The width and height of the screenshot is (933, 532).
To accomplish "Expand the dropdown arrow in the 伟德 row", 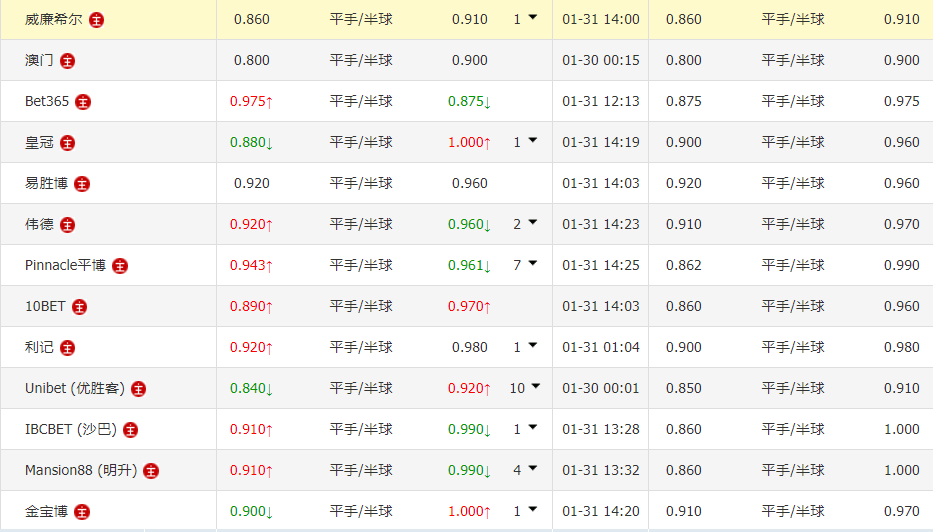I will pos(532,223).
